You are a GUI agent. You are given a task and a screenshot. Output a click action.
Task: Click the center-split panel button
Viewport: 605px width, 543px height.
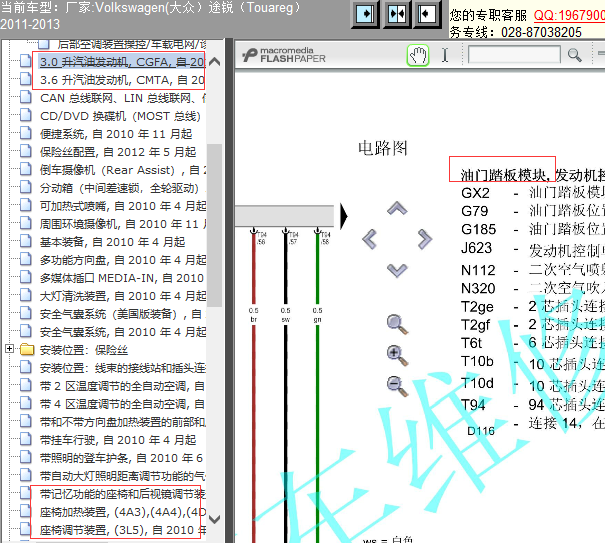click(x=396, y=14)
